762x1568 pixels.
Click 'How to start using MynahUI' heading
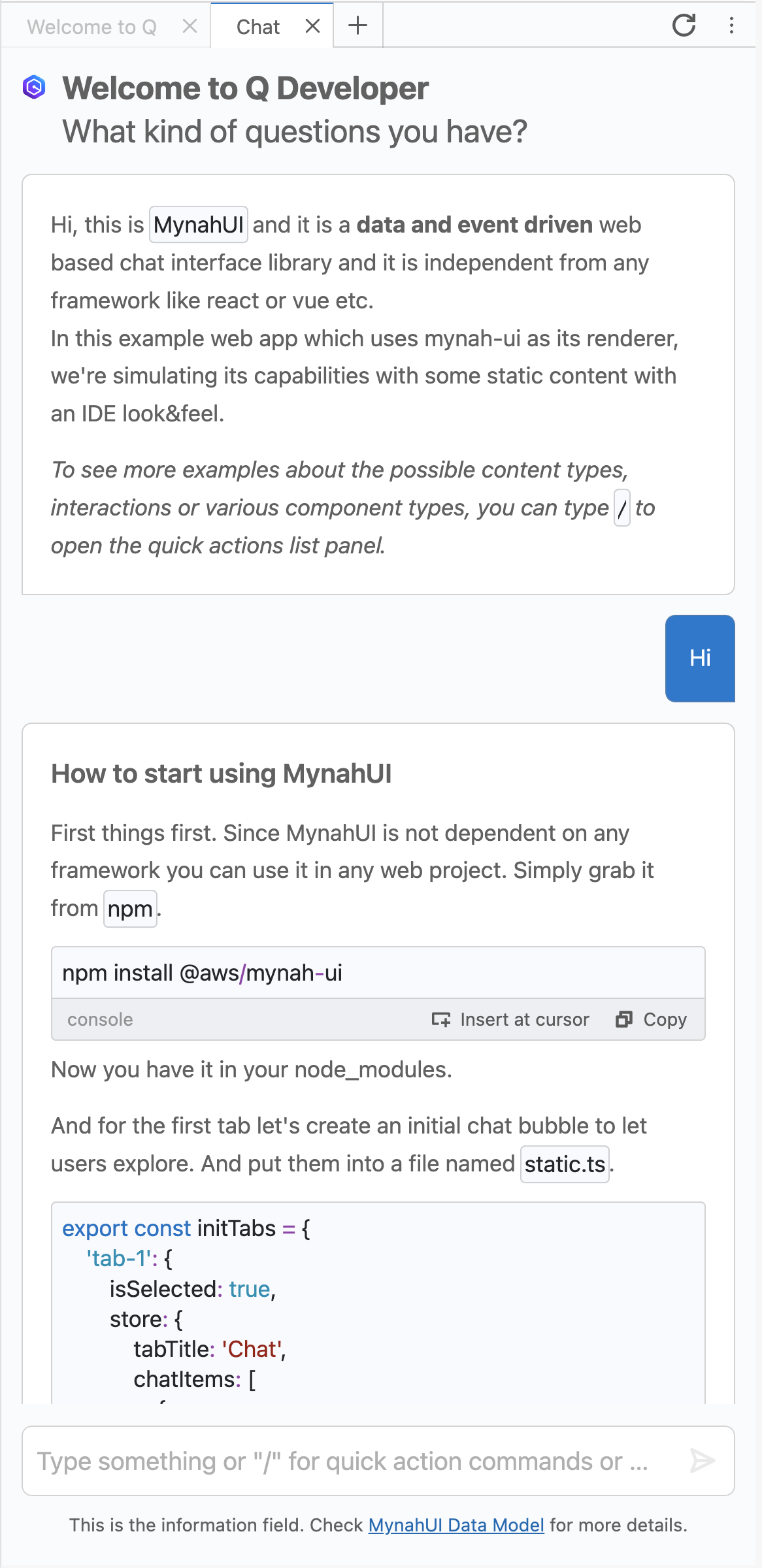coord(222,774)
